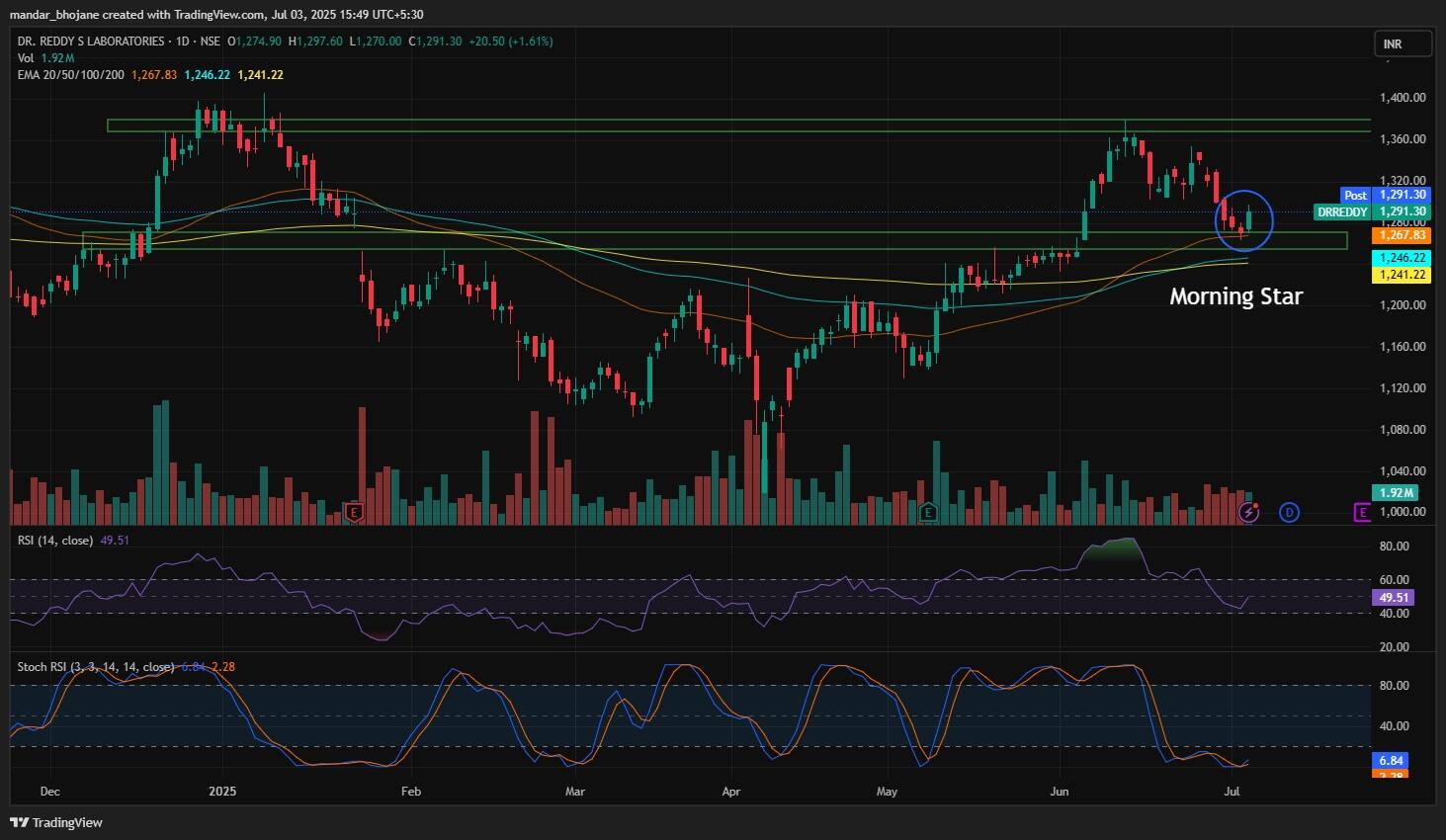Open the INR currency selector
Screen dimensions: 1446x840
(1403, 44)
